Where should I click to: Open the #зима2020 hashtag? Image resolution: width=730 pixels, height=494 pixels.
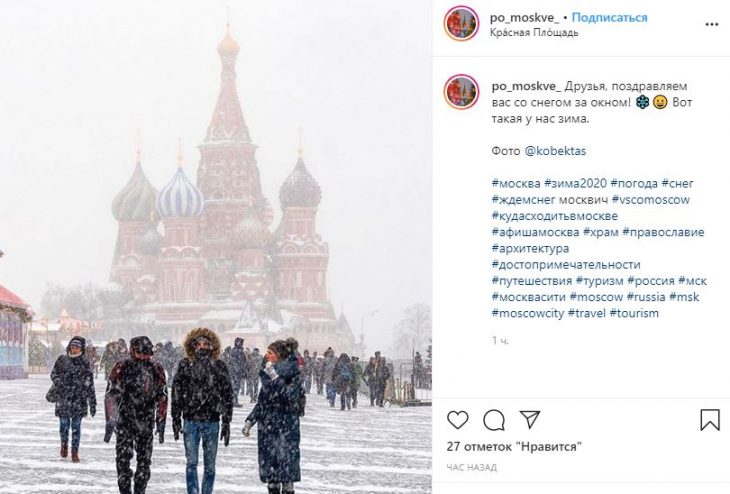[575, 183]
